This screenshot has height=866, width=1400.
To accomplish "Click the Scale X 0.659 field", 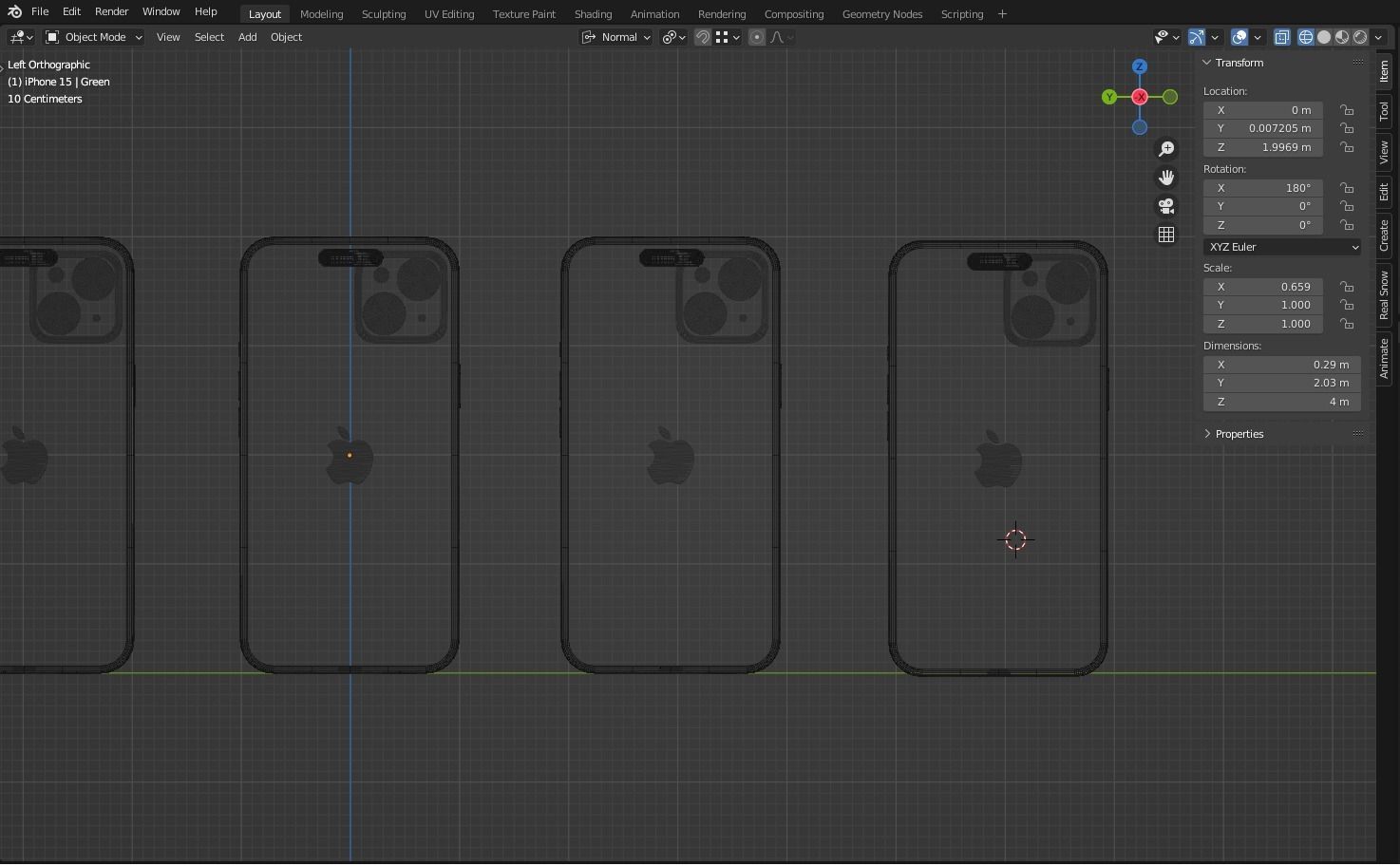I will (x=1263, y=287).
